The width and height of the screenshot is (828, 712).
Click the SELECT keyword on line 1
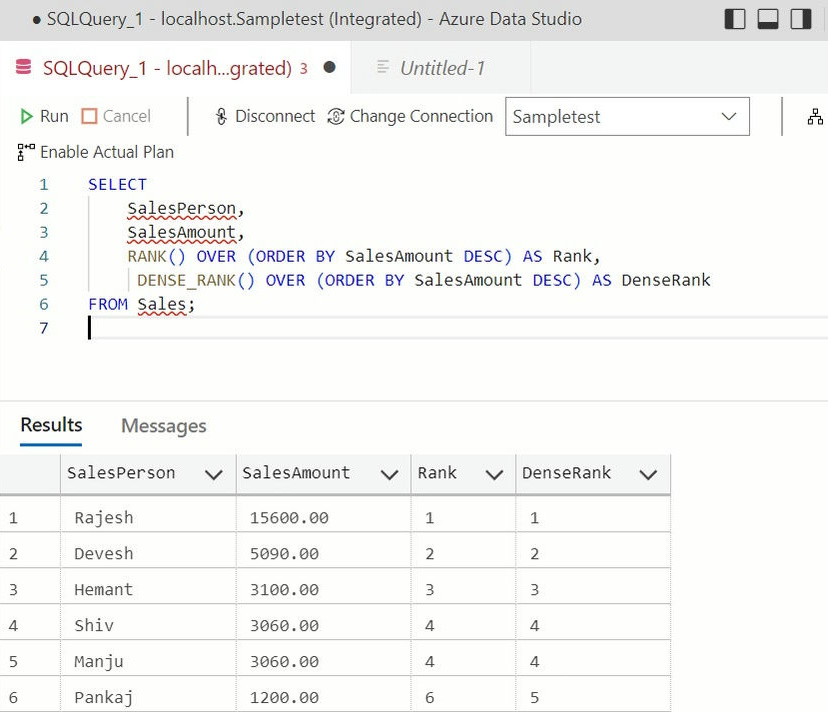click(117, 184)
